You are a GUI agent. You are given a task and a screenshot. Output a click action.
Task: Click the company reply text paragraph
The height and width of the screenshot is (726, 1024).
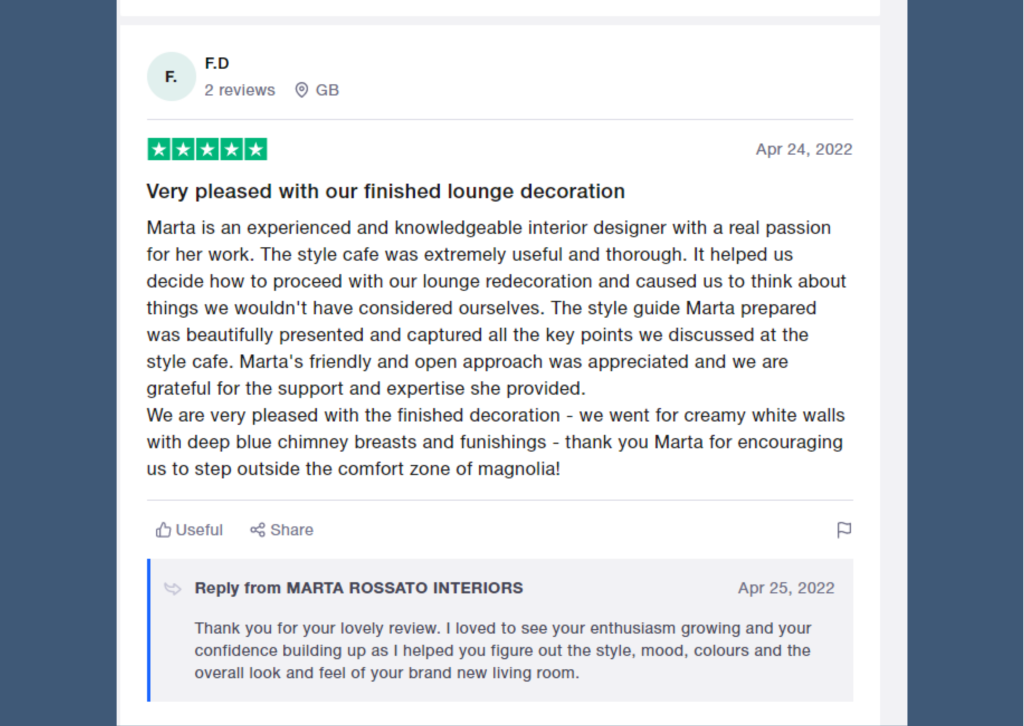503,650
